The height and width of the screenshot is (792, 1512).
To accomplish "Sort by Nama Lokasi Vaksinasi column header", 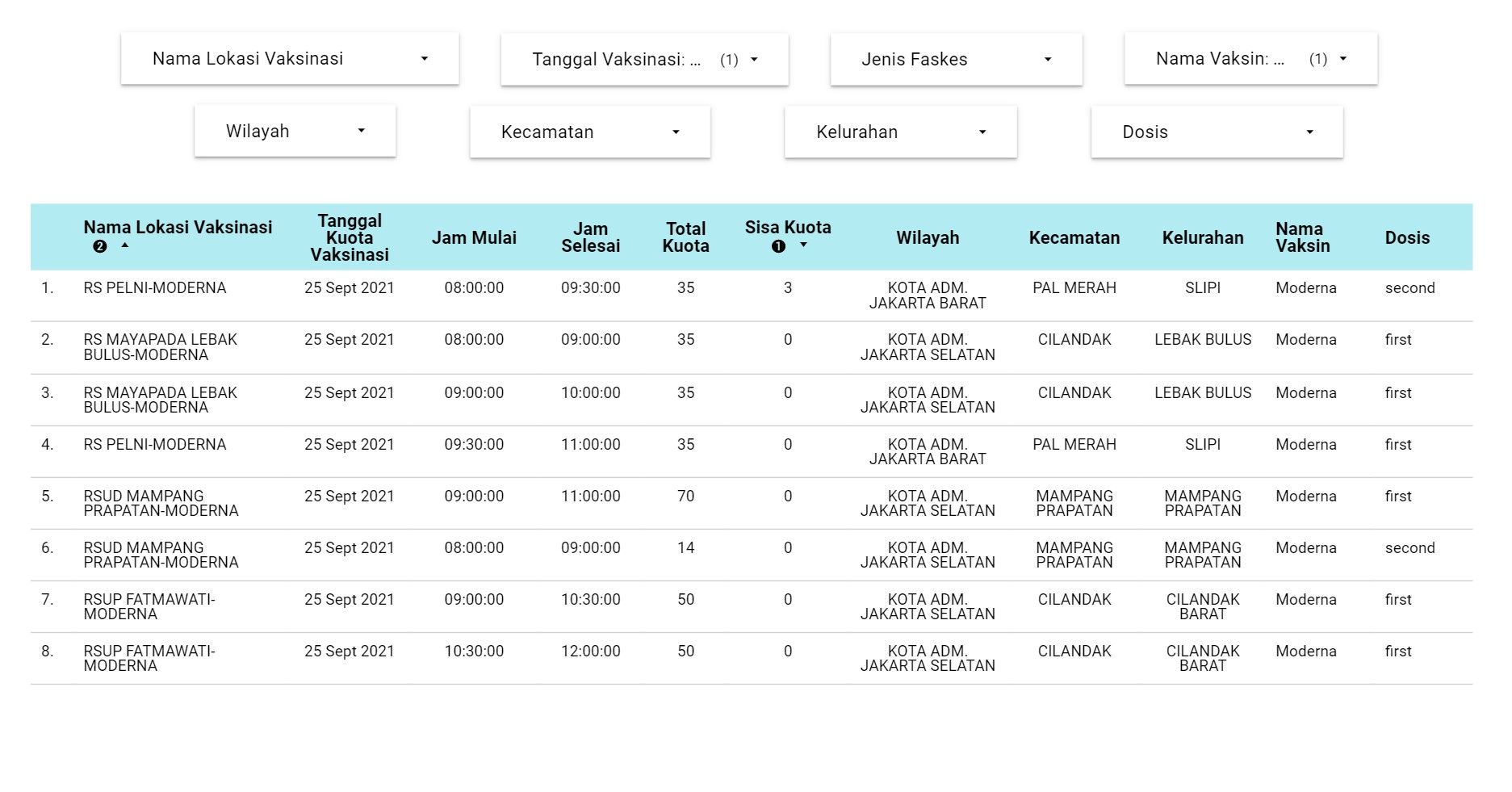I will tap(178, 228).
